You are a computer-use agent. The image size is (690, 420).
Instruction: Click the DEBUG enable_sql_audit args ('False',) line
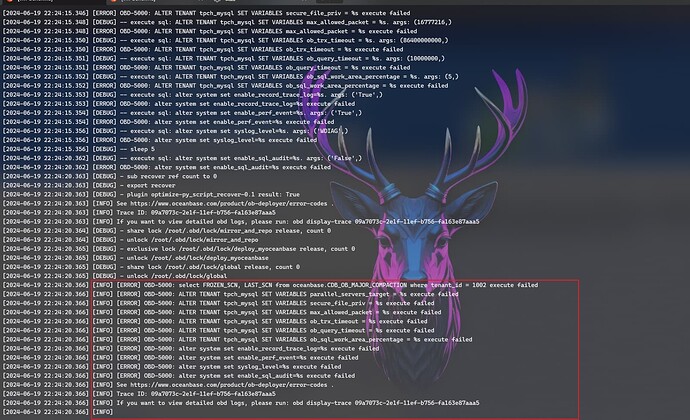[x=182, y=158]
